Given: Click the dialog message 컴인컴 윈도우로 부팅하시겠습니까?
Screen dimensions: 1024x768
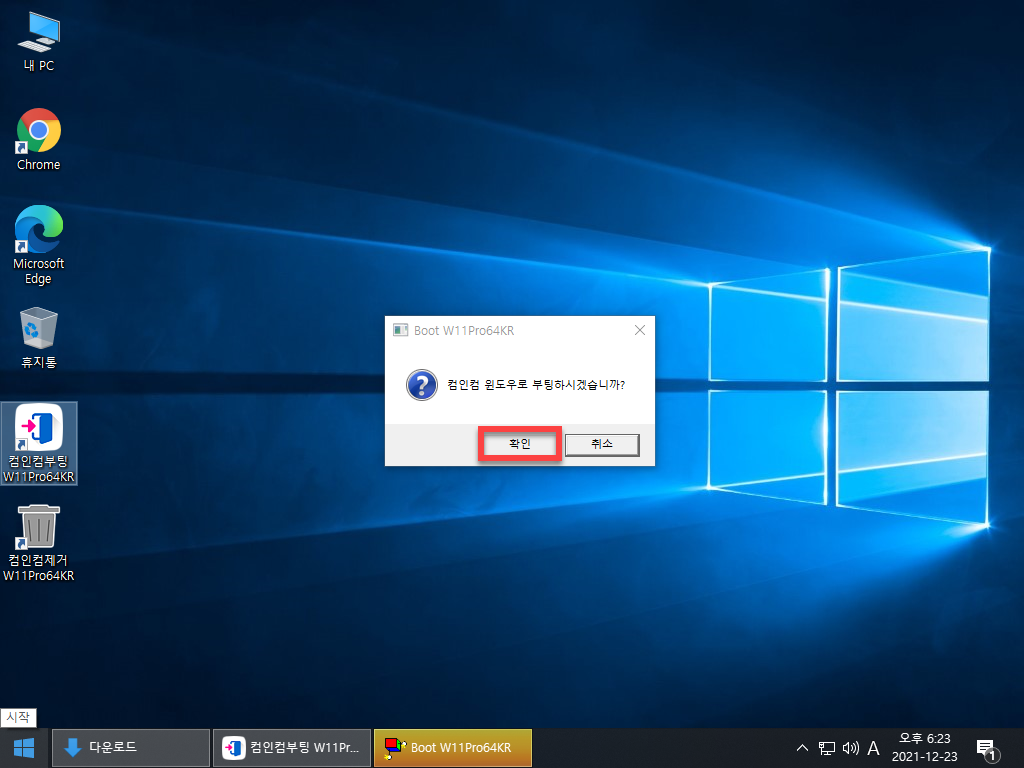Looking at the screenshot, I should (536, 385).
